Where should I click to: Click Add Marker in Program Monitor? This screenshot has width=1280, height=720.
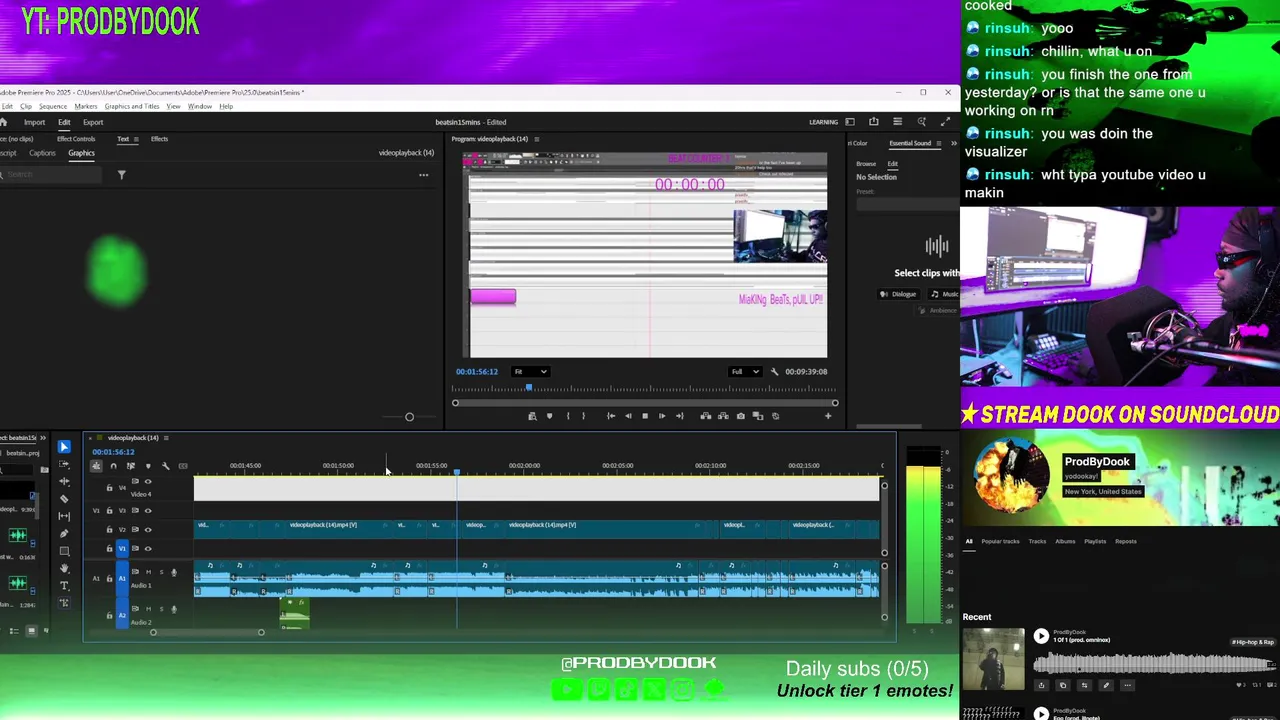pos(549,416)
